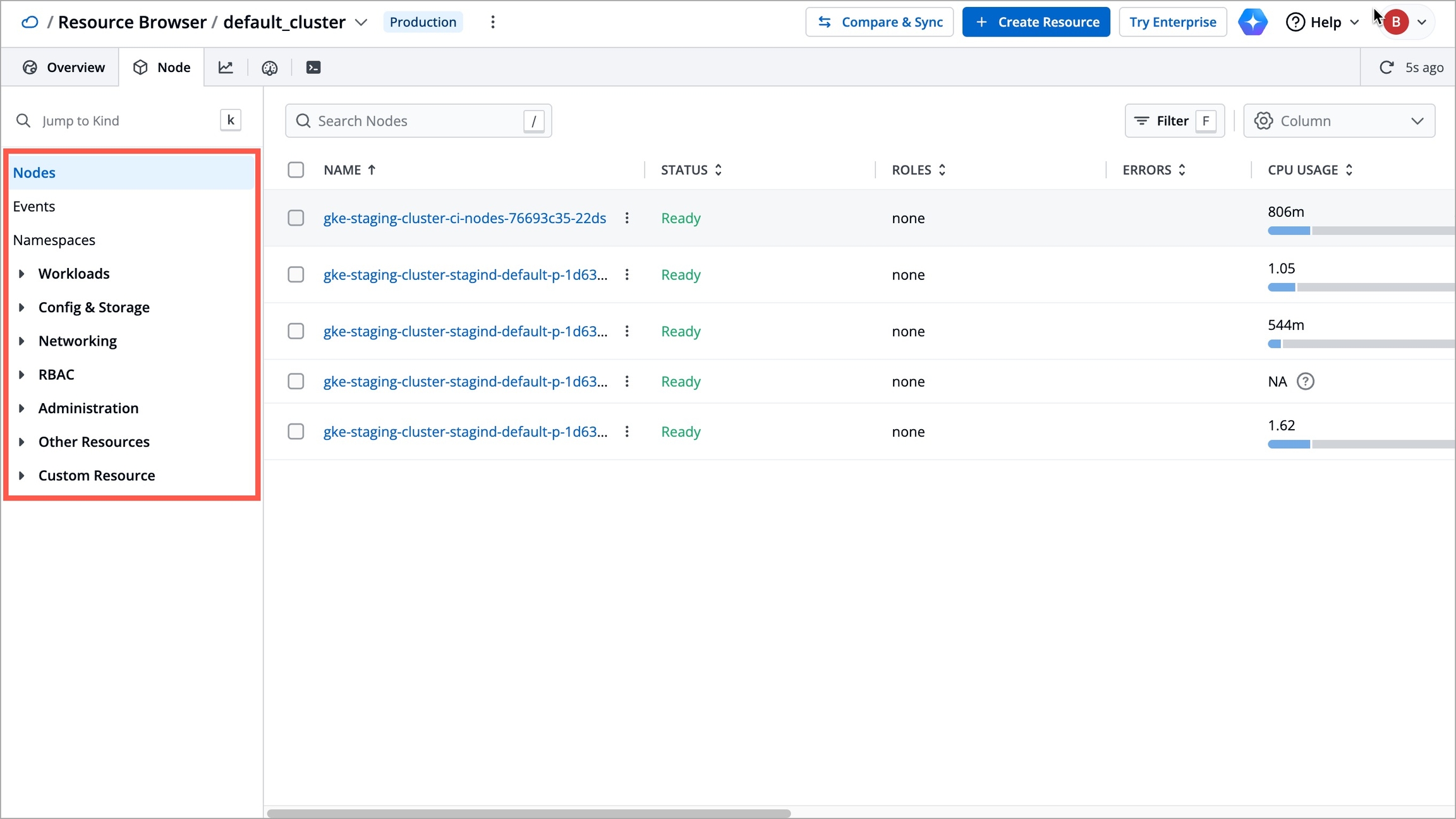Open the terminal icon tab

pos(313,68)
